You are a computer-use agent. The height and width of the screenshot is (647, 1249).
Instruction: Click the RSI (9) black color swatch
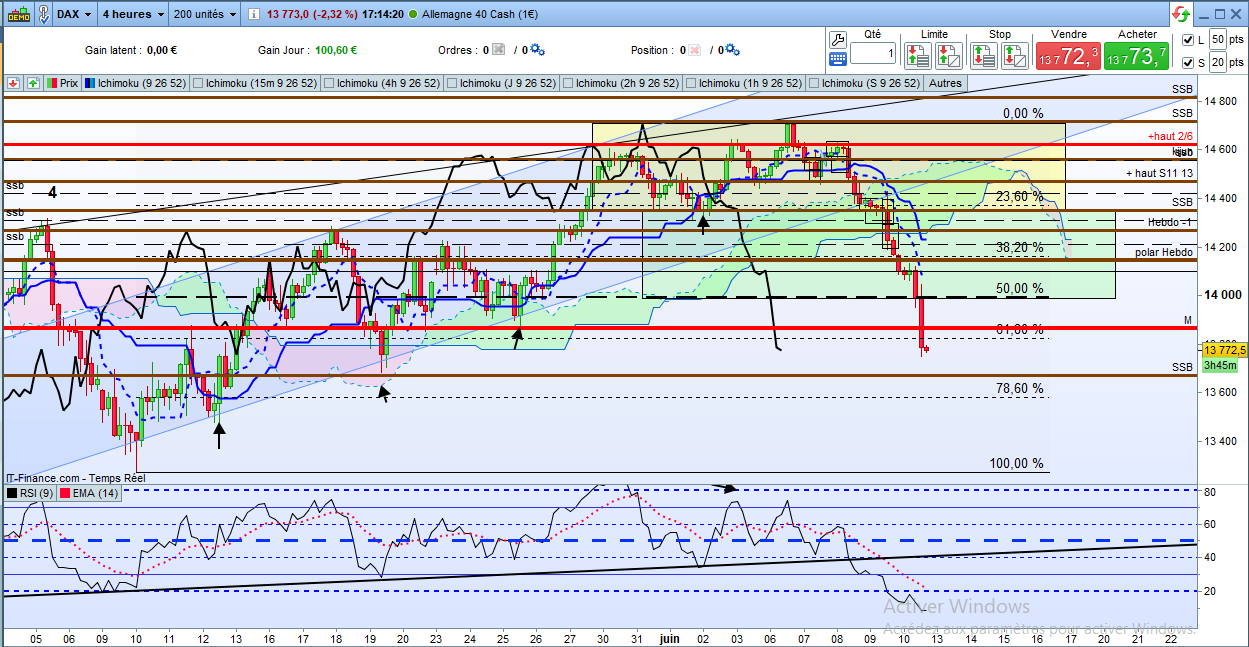pos(12,493)
